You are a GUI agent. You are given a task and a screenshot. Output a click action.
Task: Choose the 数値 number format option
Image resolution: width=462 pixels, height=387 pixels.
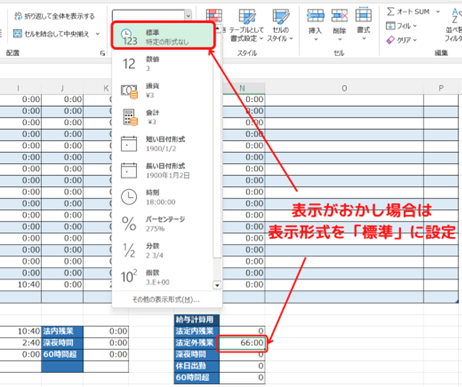click(x=163, y=63)
